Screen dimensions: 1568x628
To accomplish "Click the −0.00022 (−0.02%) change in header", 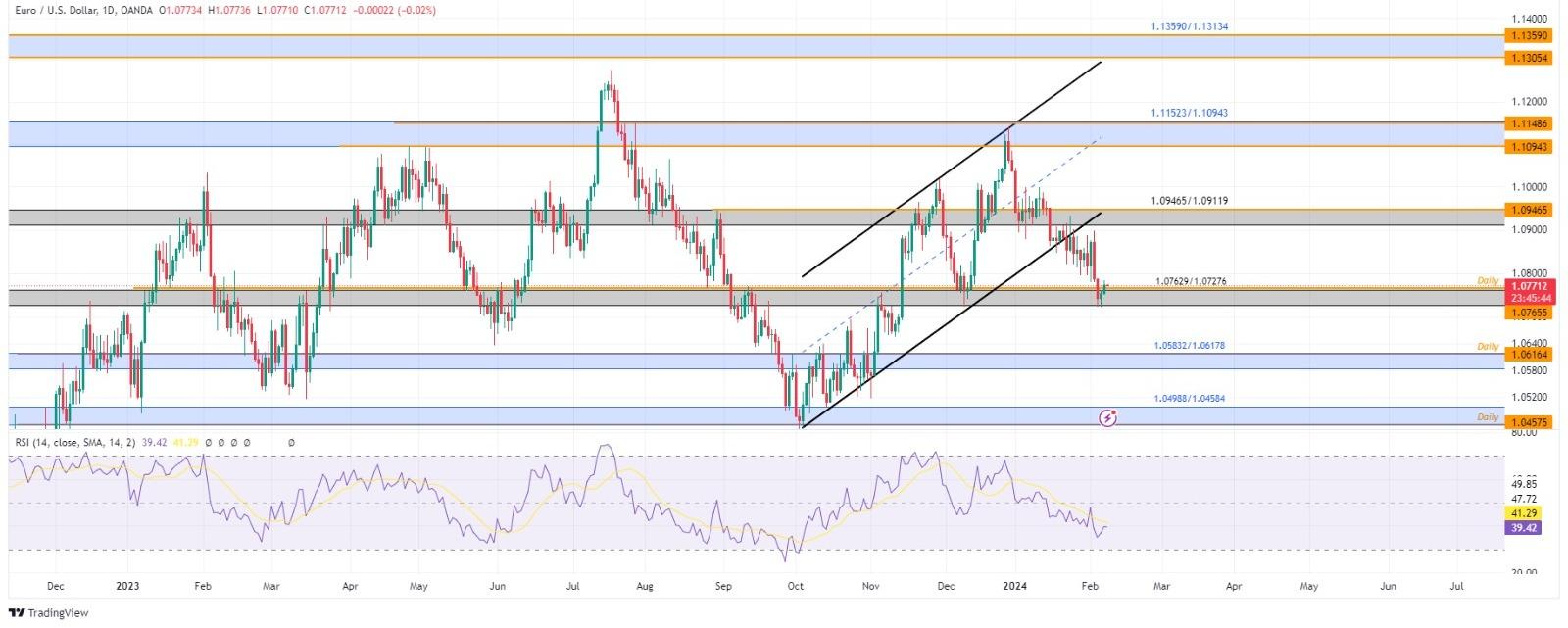I will coord(394,10).
